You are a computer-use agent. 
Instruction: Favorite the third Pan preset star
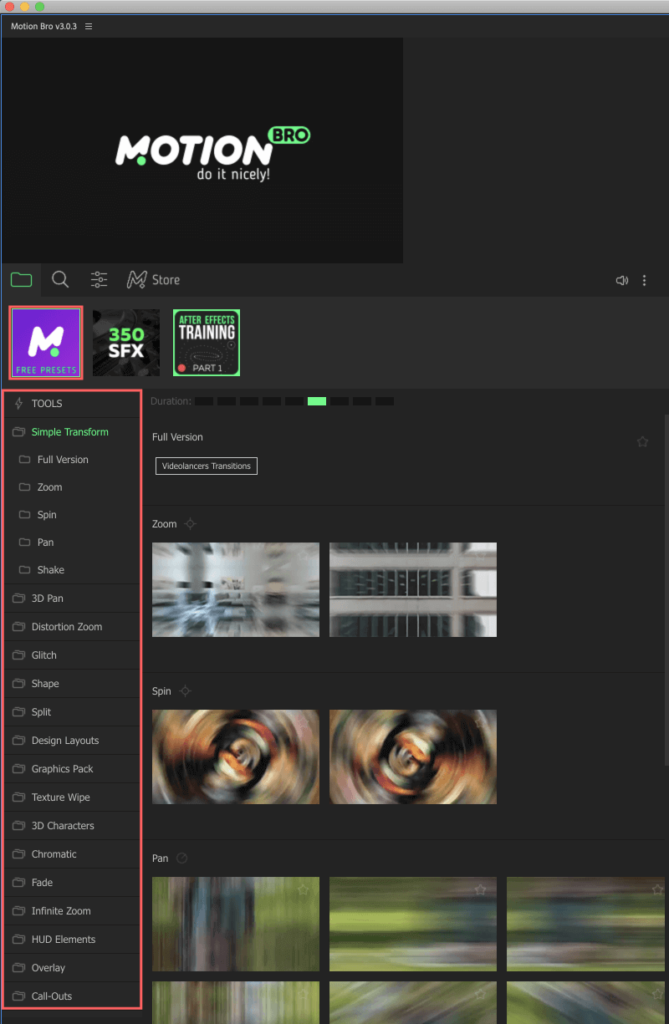click(x=657, y=890)
